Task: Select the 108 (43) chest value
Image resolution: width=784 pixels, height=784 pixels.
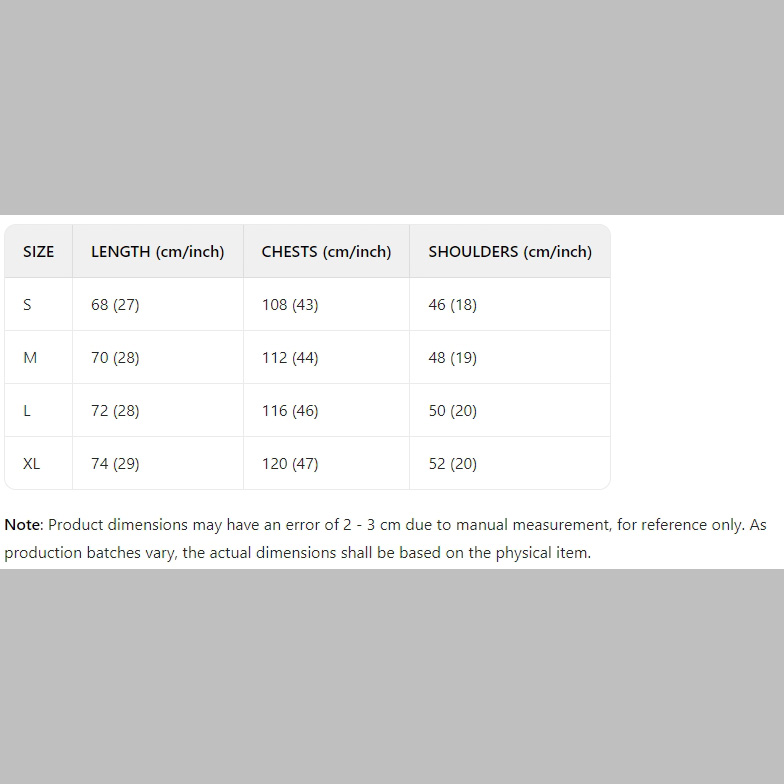Action: (x=290, y=305)
